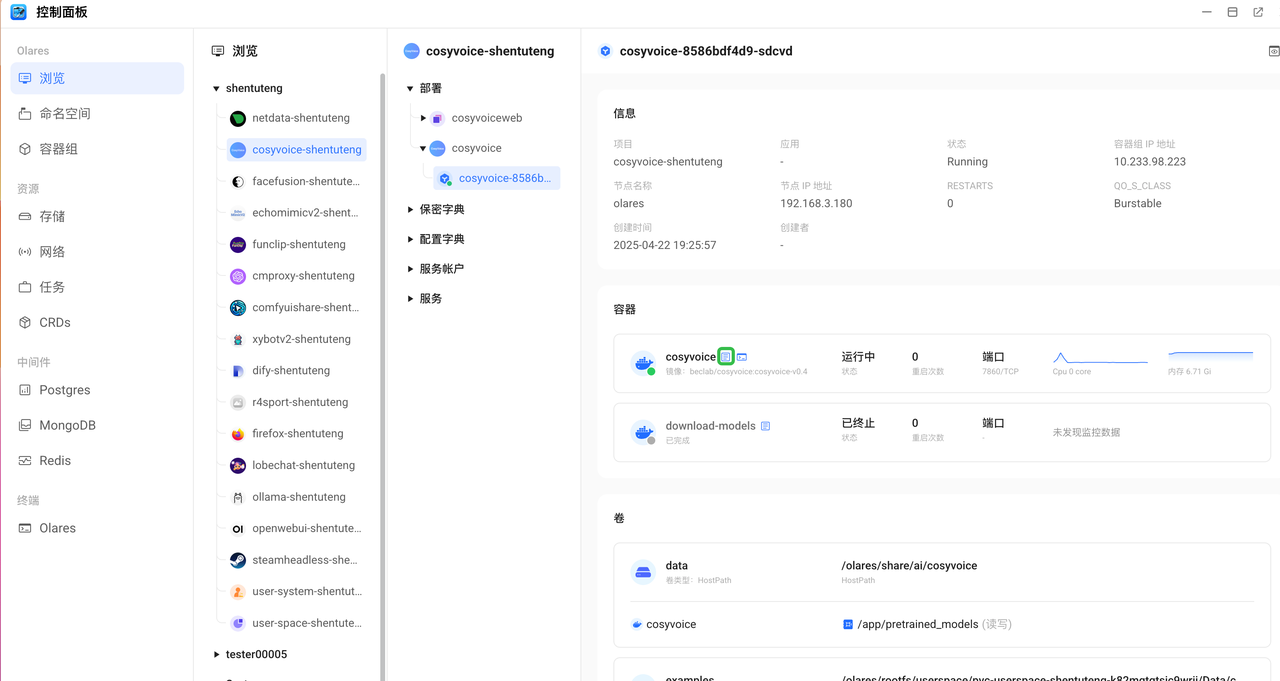The image size is (1280, 681).
Task: Select the cosyvoice-8586b... pod entry
Action: tap(503, 178)
